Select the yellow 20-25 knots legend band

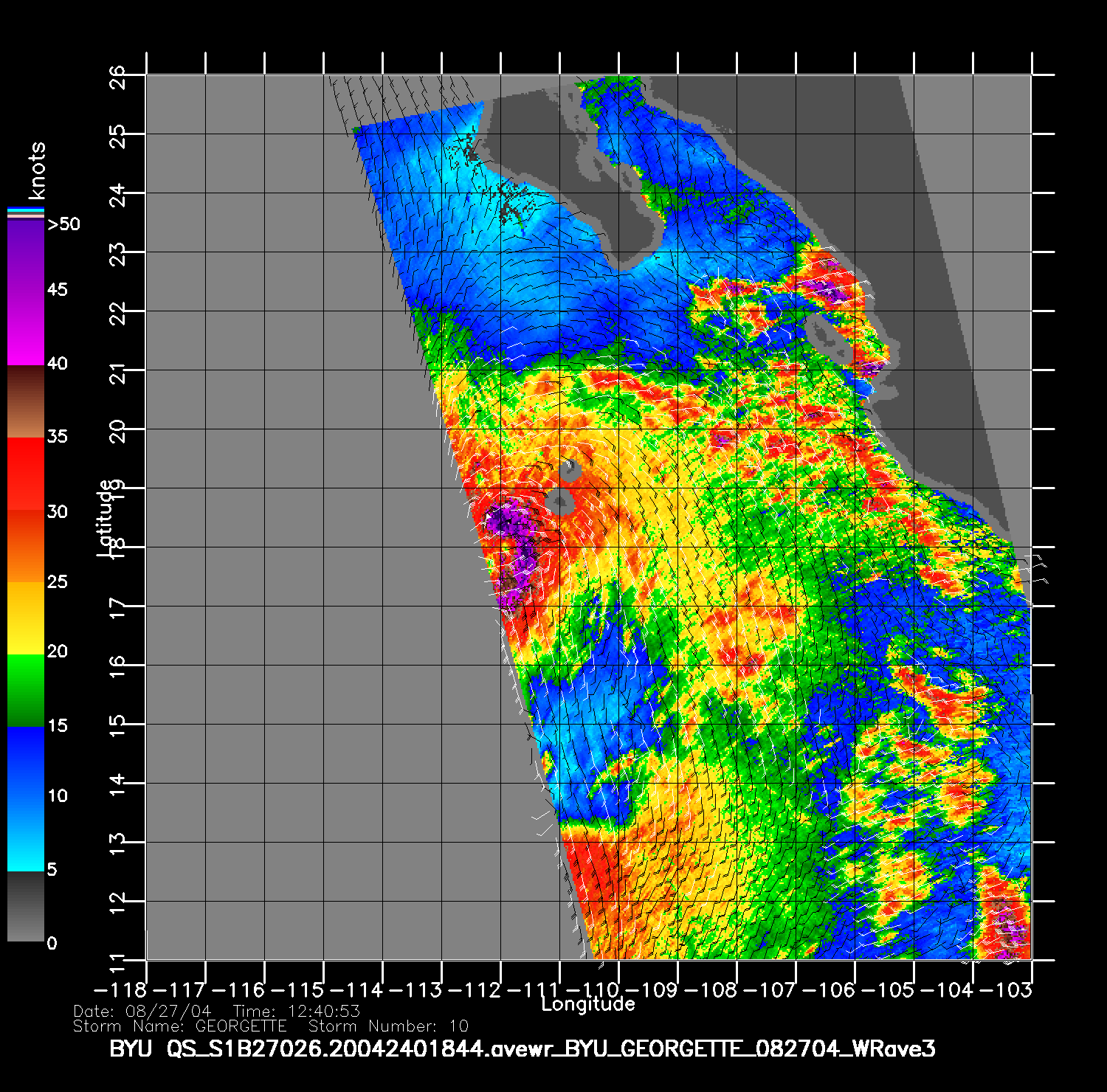click(26, 618)
